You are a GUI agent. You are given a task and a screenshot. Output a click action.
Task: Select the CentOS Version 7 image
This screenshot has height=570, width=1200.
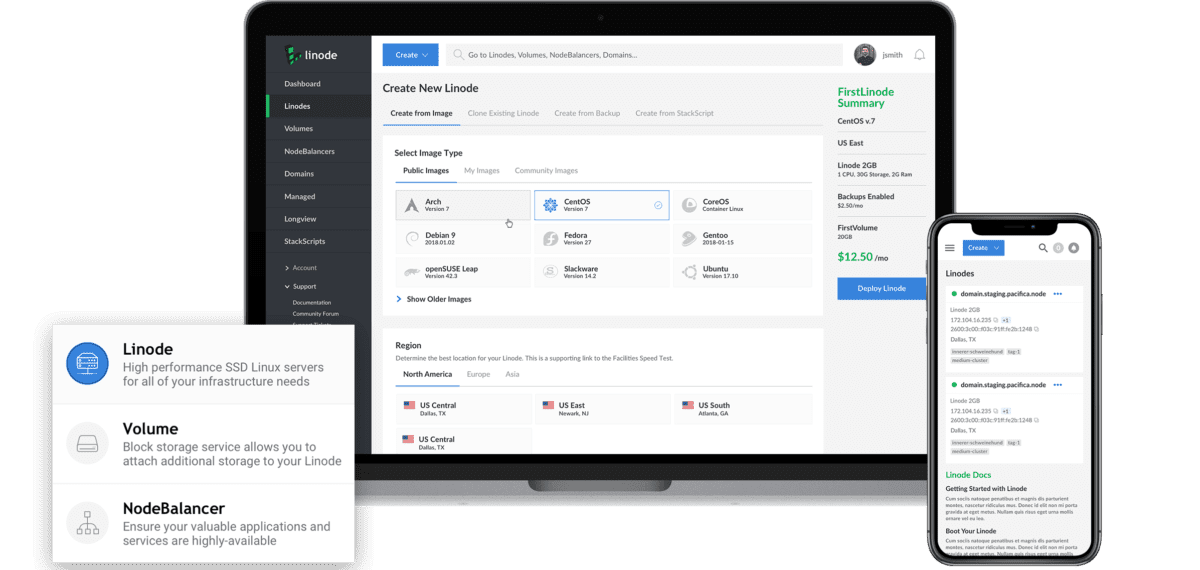click(601, 205)
